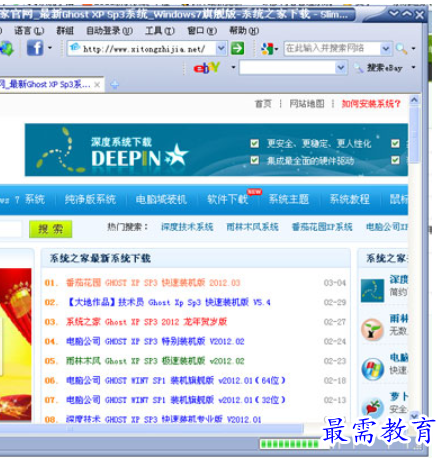
Task: Click the horizontal scrollbar at page bottom
Action: click(x=152, y=429)
